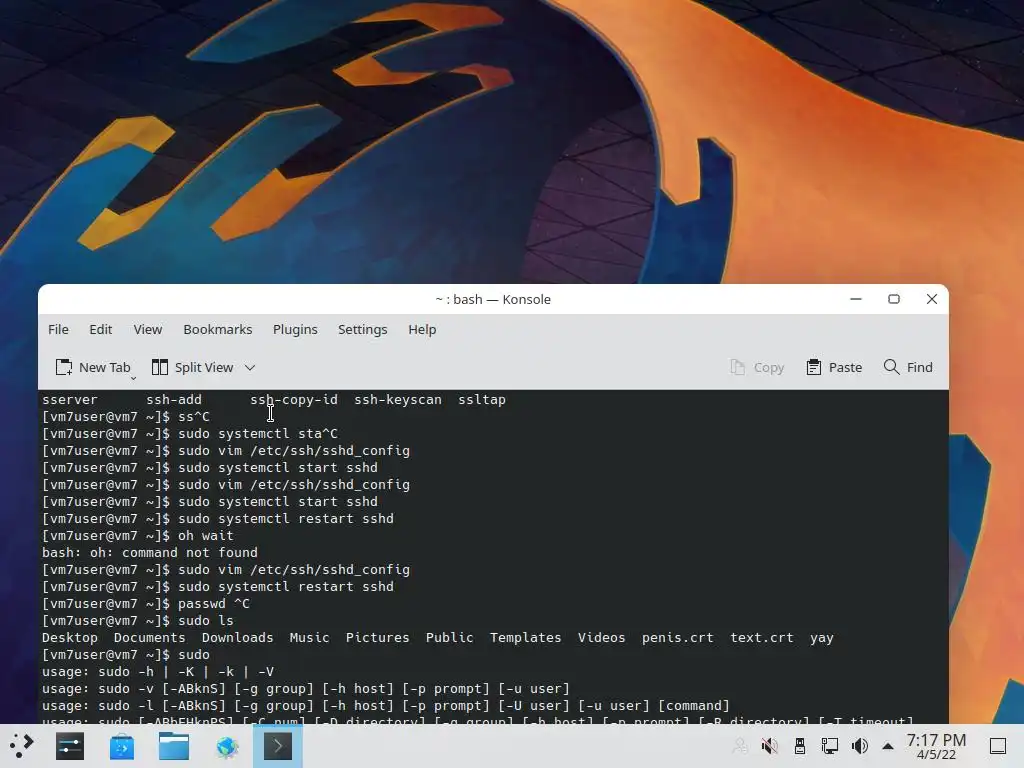Minimize the Konsole window

[x=856, y=299]
